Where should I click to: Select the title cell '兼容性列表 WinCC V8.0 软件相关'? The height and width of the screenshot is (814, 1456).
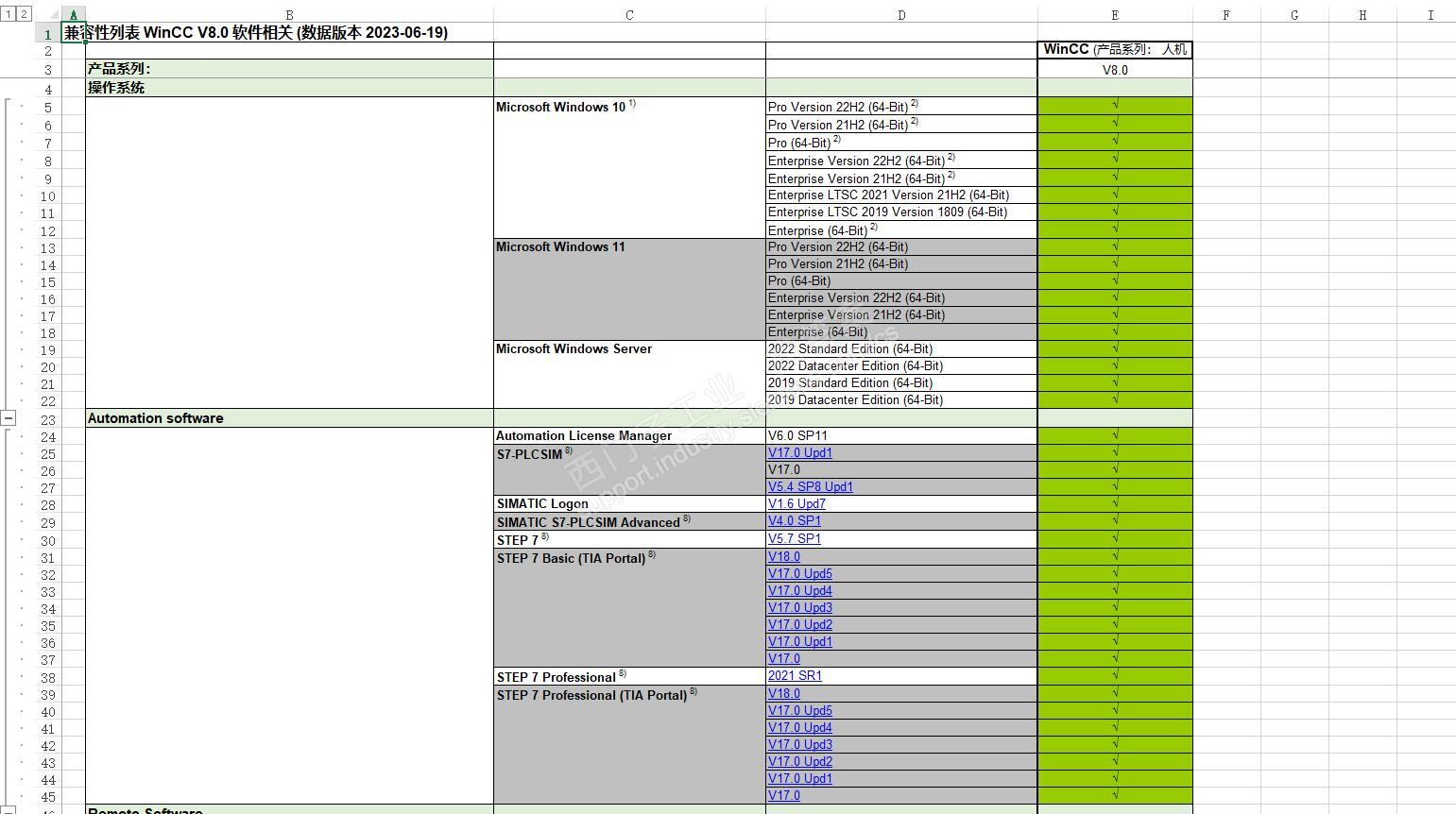[x=256, y=33]
